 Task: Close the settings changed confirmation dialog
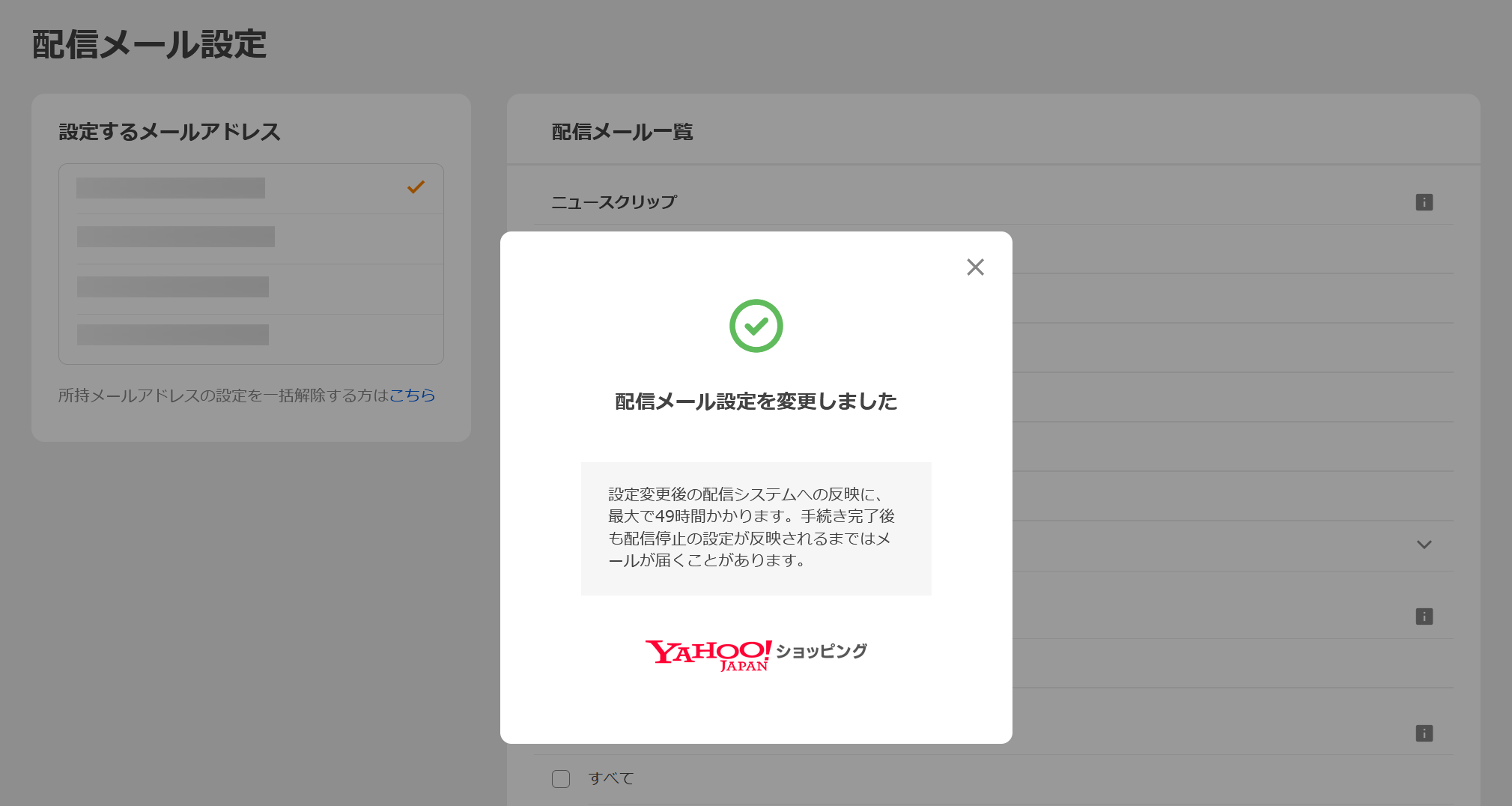coord(975,267)
